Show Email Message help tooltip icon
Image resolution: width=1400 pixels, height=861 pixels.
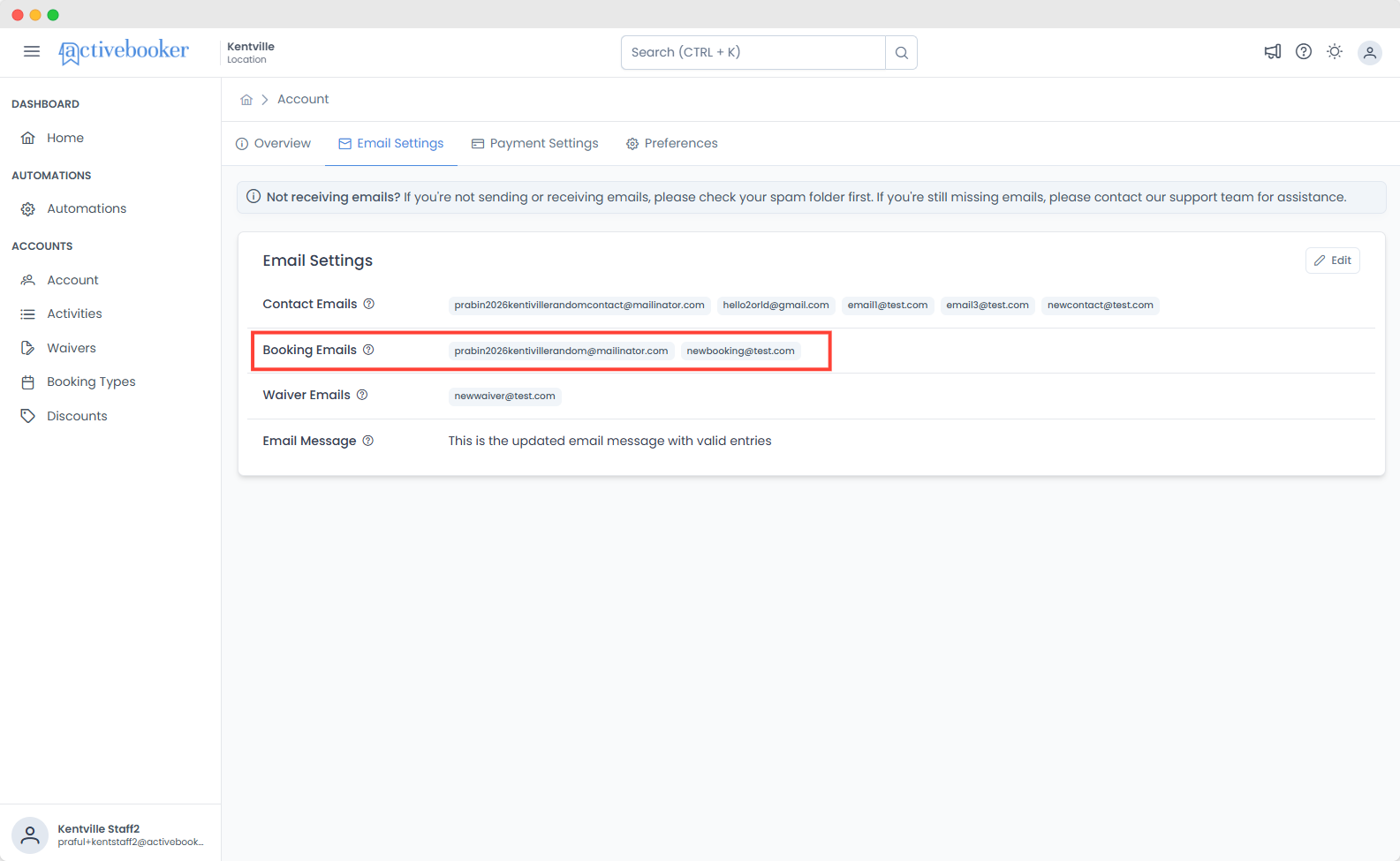(x=368, y=441)
